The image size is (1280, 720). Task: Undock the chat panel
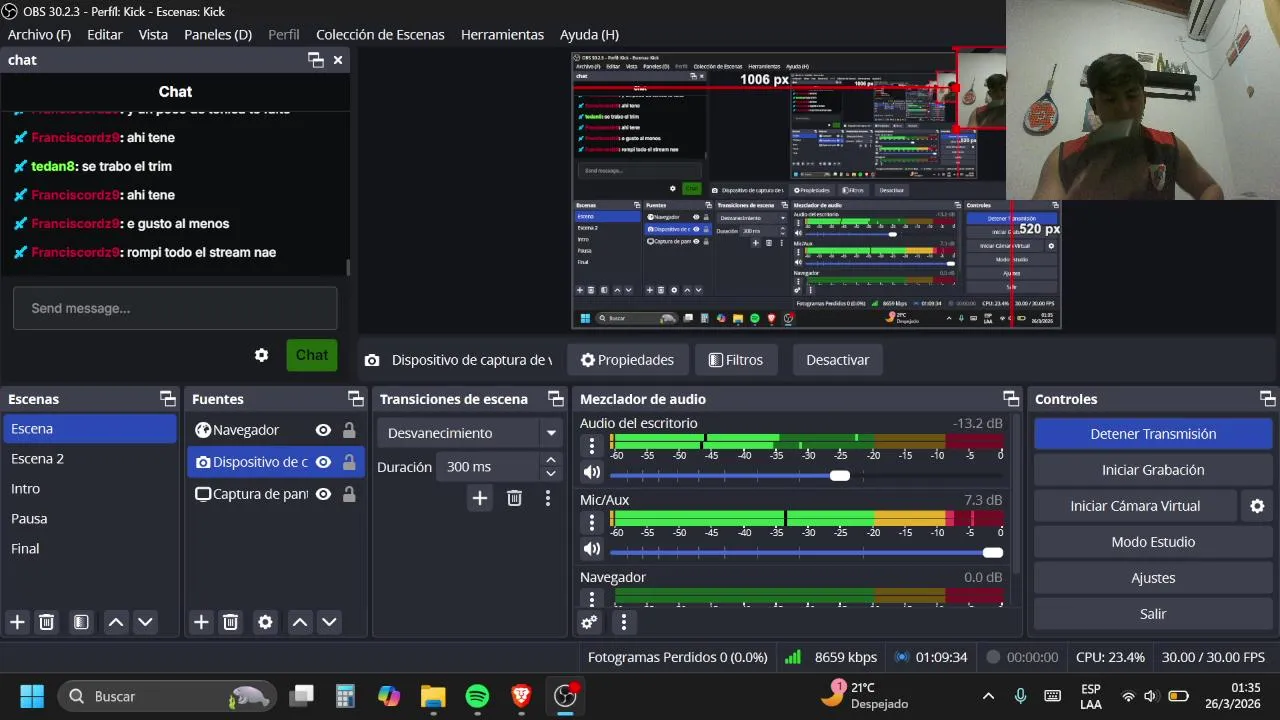[x=315, y=60]
